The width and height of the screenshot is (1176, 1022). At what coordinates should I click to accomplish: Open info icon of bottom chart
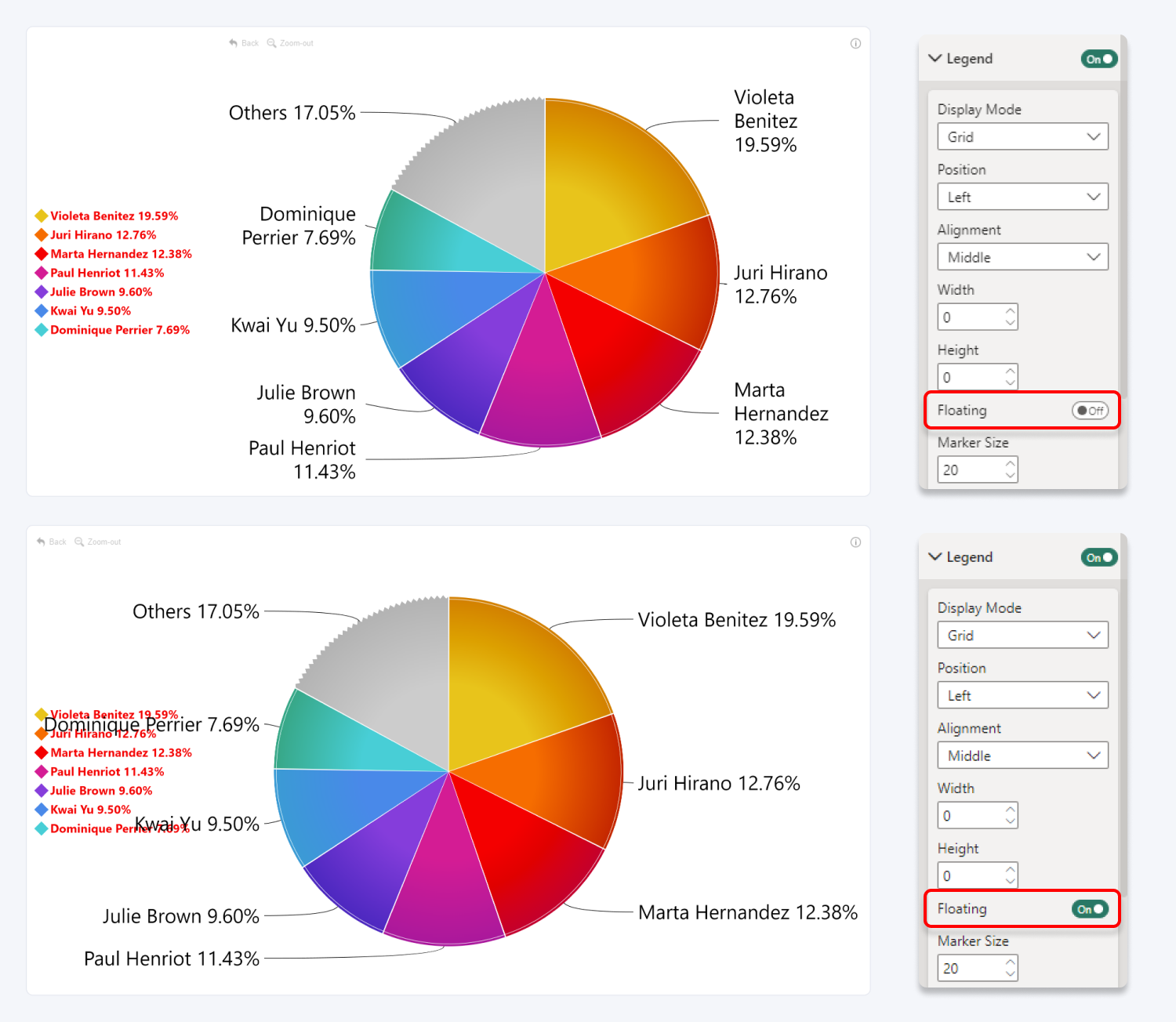click(855, 542)
